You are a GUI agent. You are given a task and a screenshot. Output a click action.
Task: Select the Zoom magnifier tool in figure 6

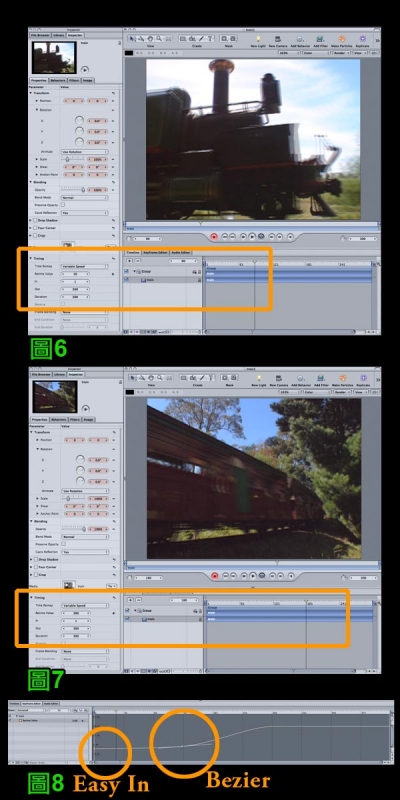pyautogui.click(x=159, y=38)
